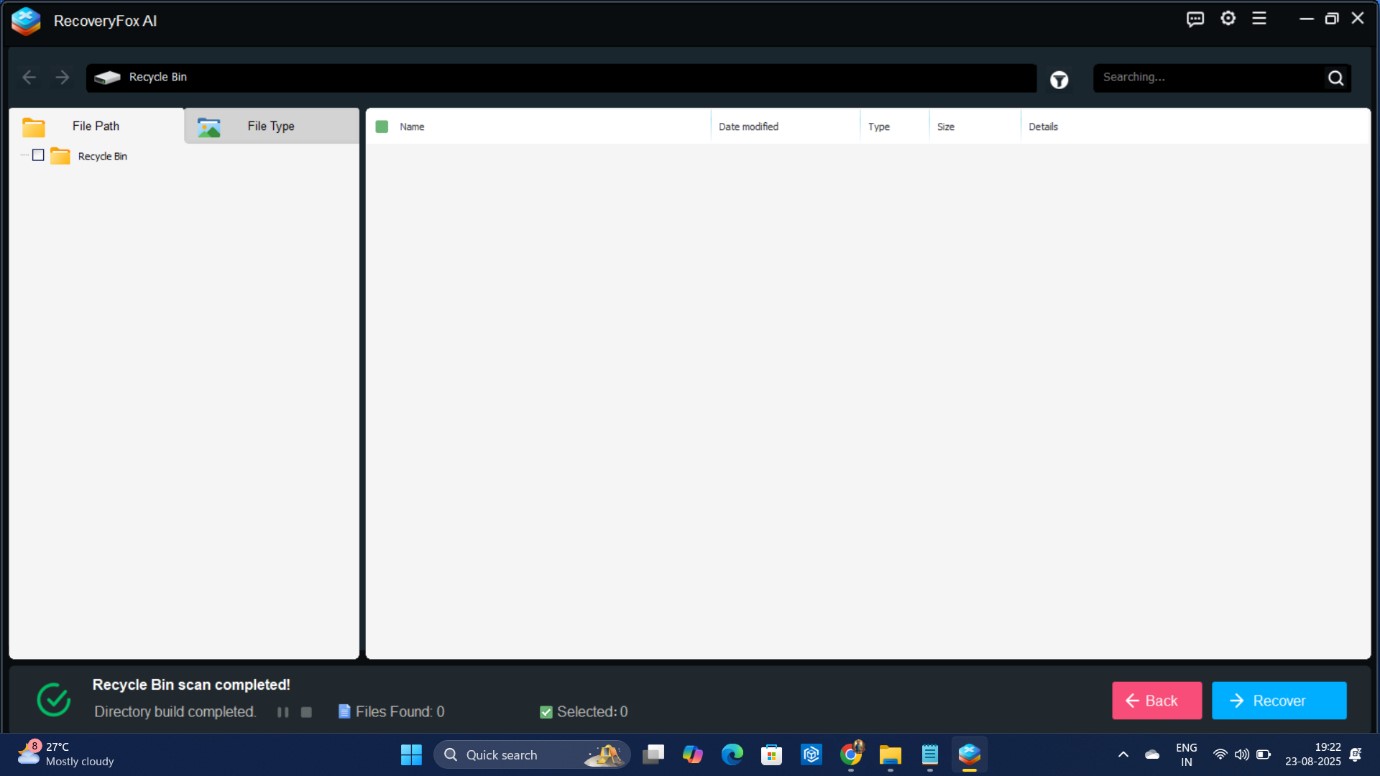1380x776 pixels.
Task: Open Microsoft Store from the taskbar
Action: (x=771, y=755)
